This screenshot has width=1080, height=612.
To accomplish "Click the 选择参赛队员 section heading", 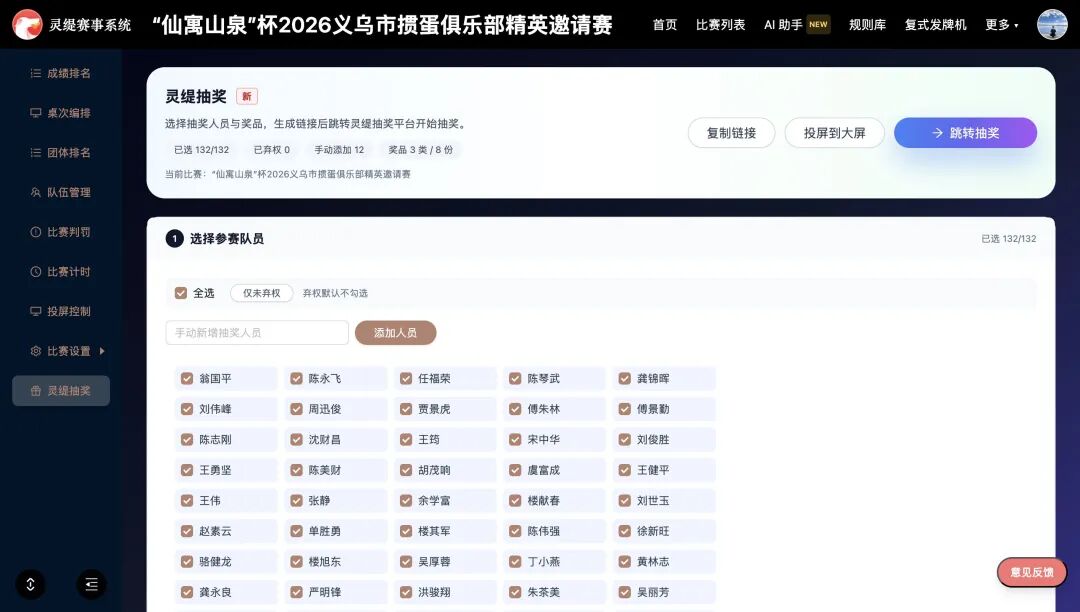I will [227, 239].
